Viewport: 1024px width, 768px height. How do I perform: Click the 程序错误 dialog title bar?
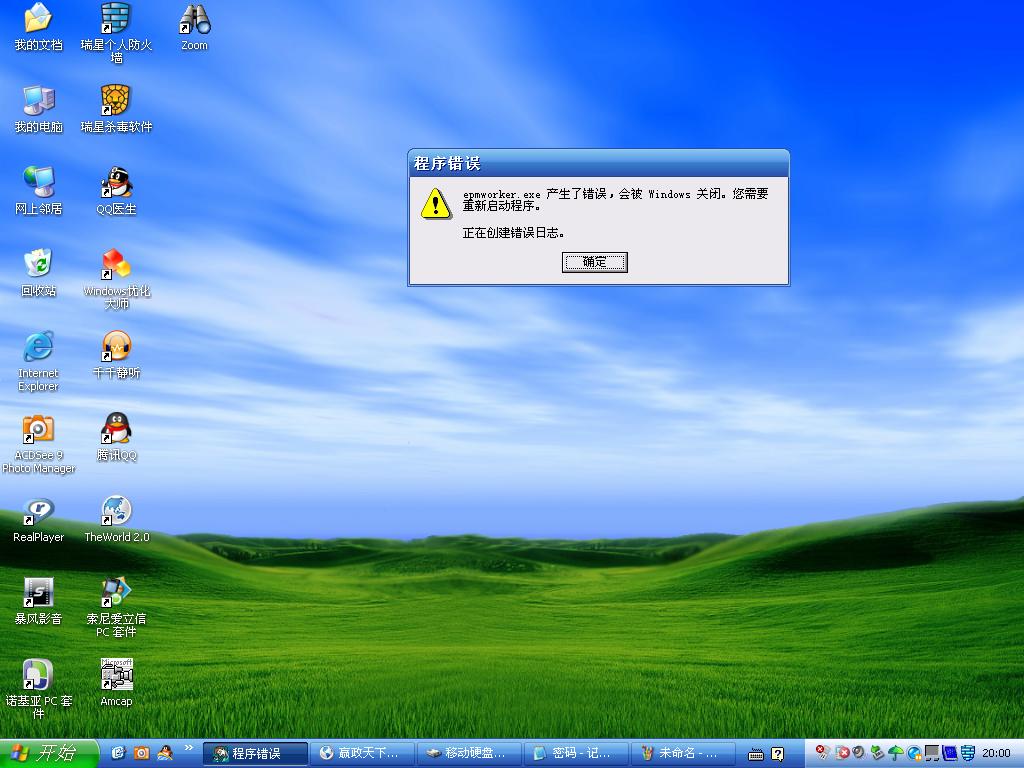point(598,163)
